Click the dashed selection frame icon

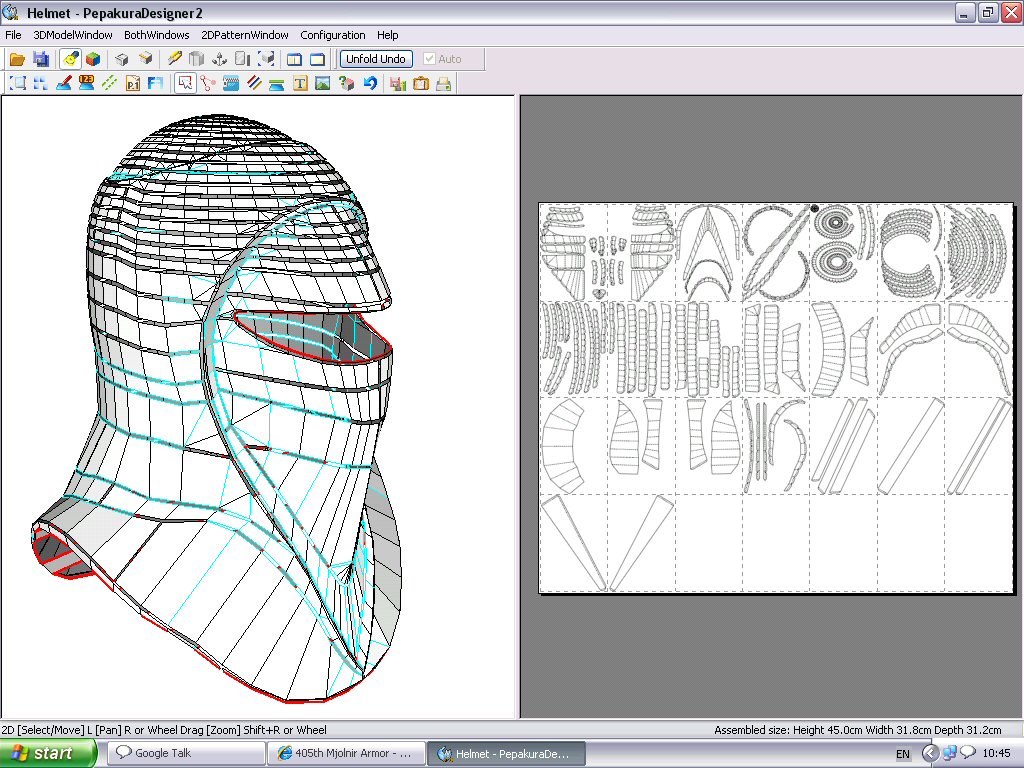(18, 83)
